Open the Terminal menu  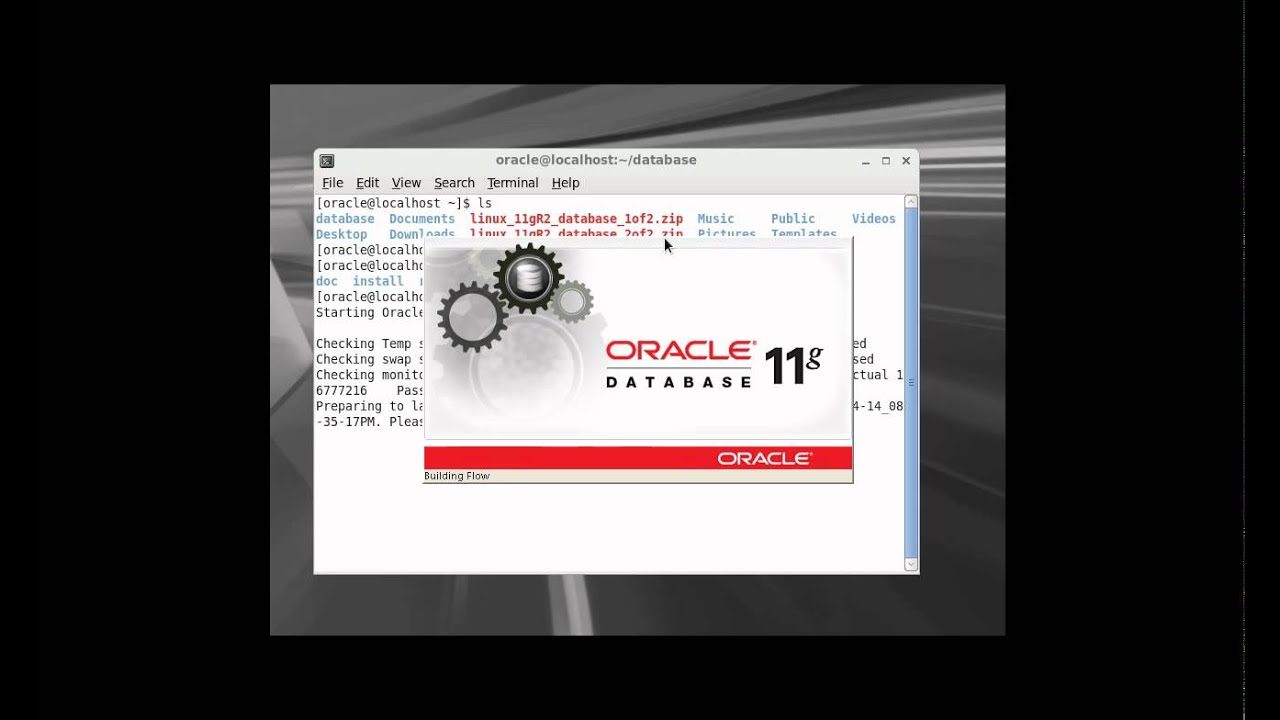512,183
